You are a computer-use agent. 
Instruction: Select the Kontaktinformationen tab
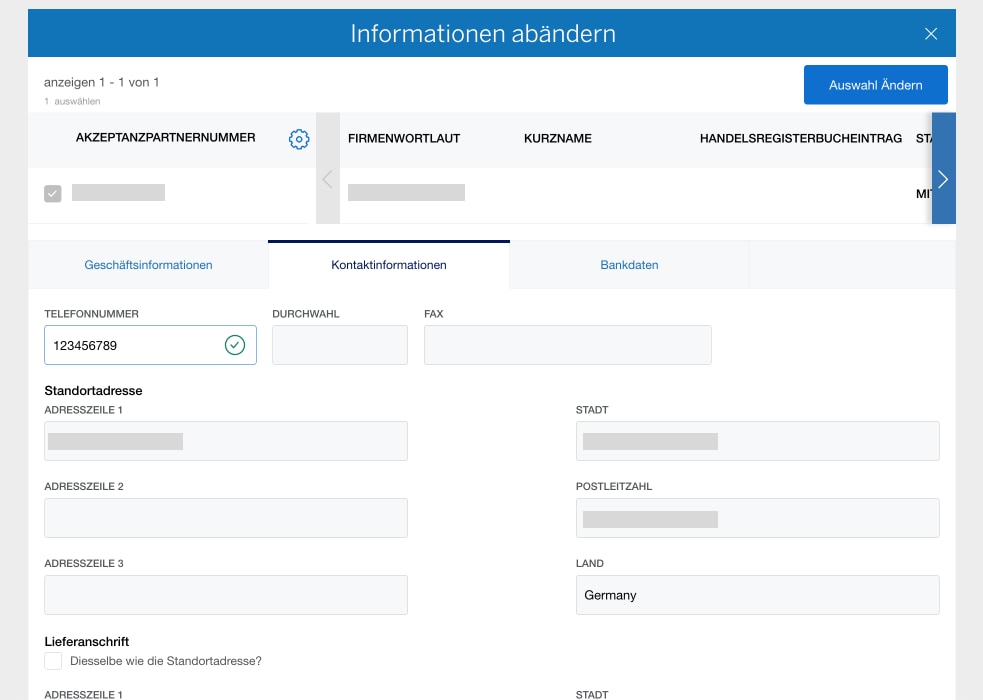click(x=388, y=264)
